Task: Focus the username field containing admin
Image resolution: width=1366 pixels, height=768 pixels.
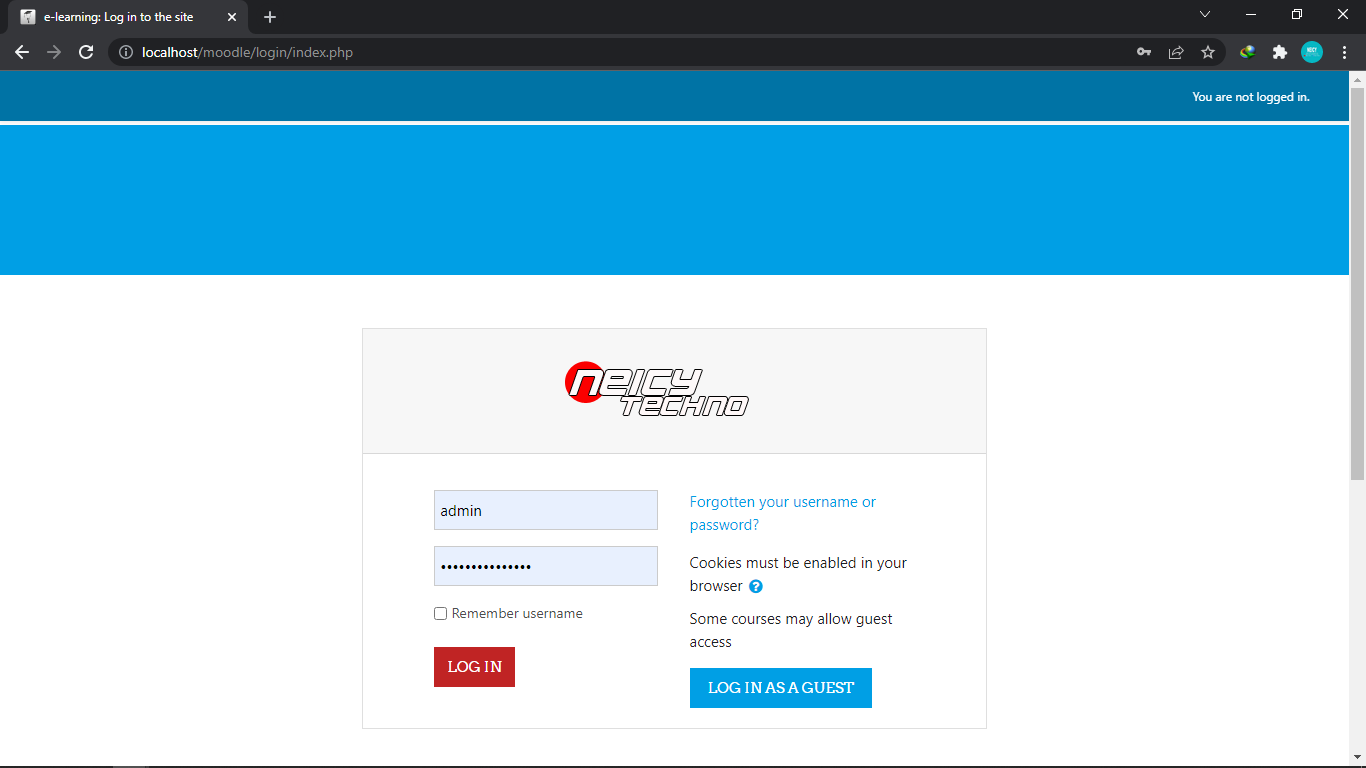Action: click(x=546, y=510)
